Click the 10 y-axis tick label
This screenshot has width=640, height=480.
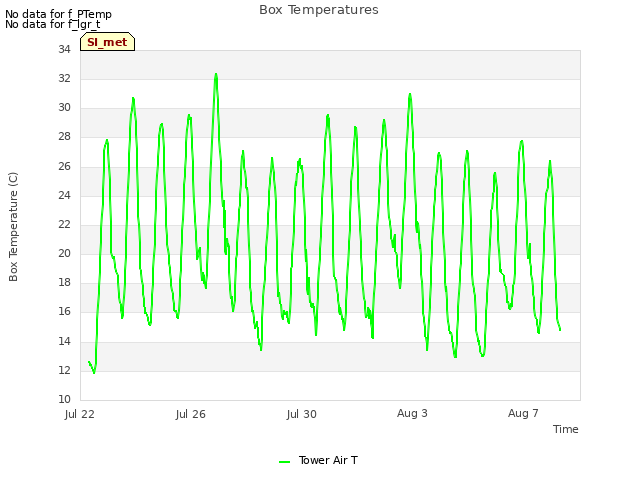coord(64,399)
